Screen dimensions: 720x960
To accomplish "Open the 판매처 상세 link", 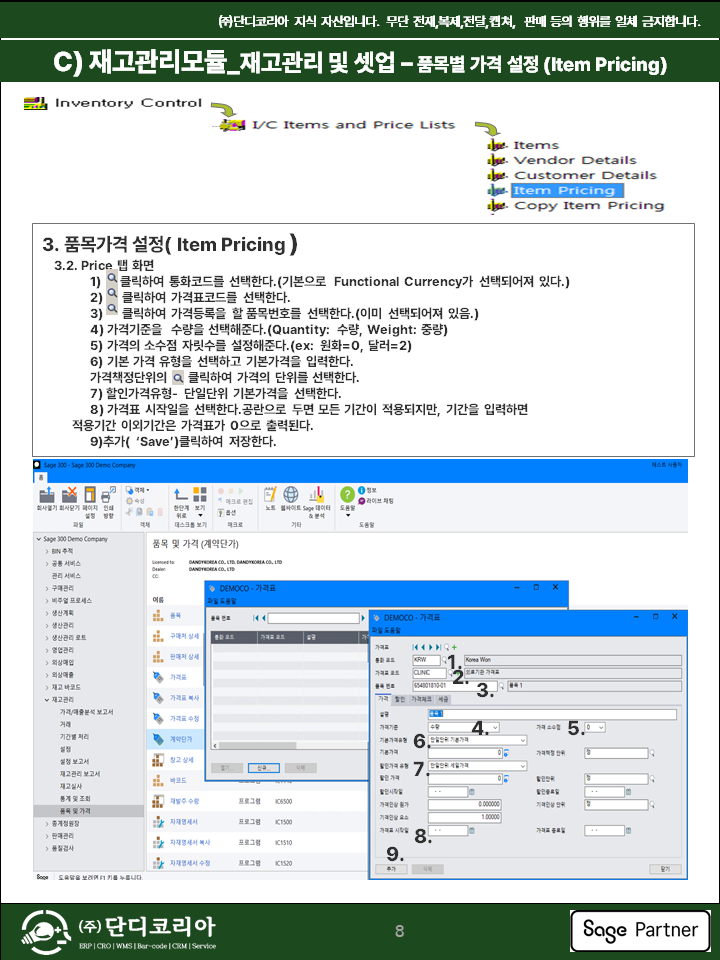I will [184, 657].
